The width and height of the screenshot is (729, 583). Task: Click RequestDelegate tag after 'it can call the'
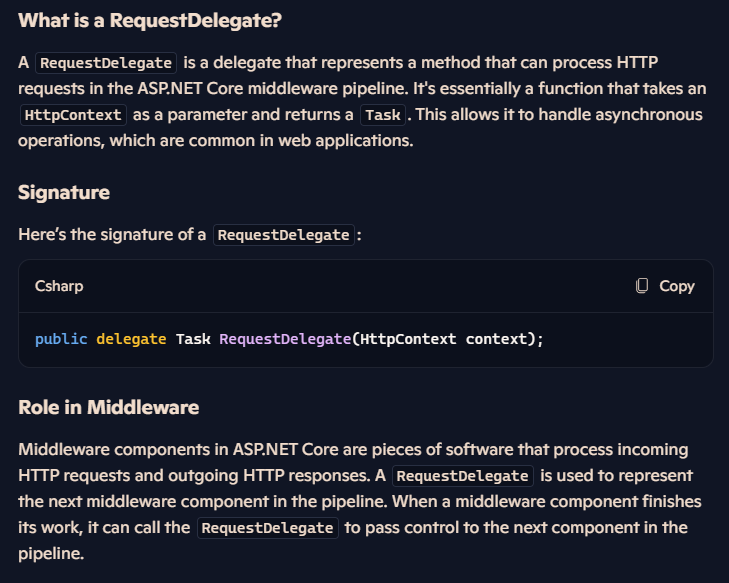268,528
